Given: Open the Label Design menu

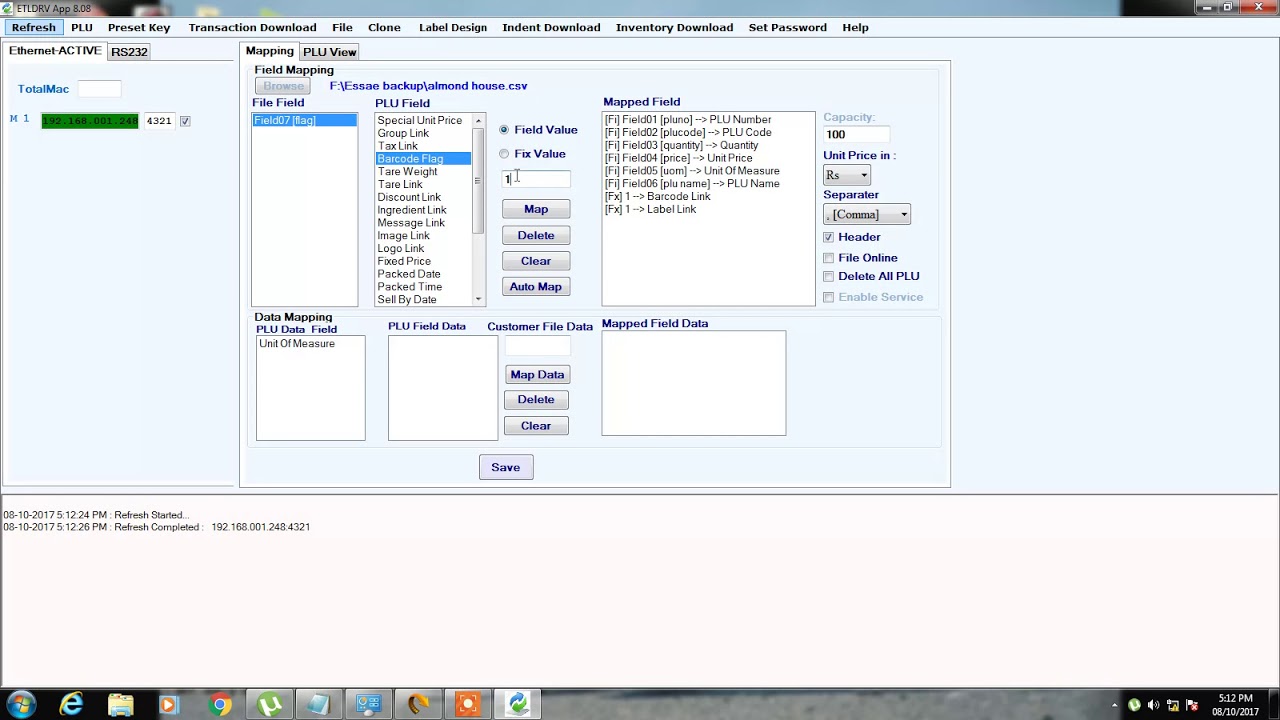Looking at the screenshot, I should tap(453, 28).
